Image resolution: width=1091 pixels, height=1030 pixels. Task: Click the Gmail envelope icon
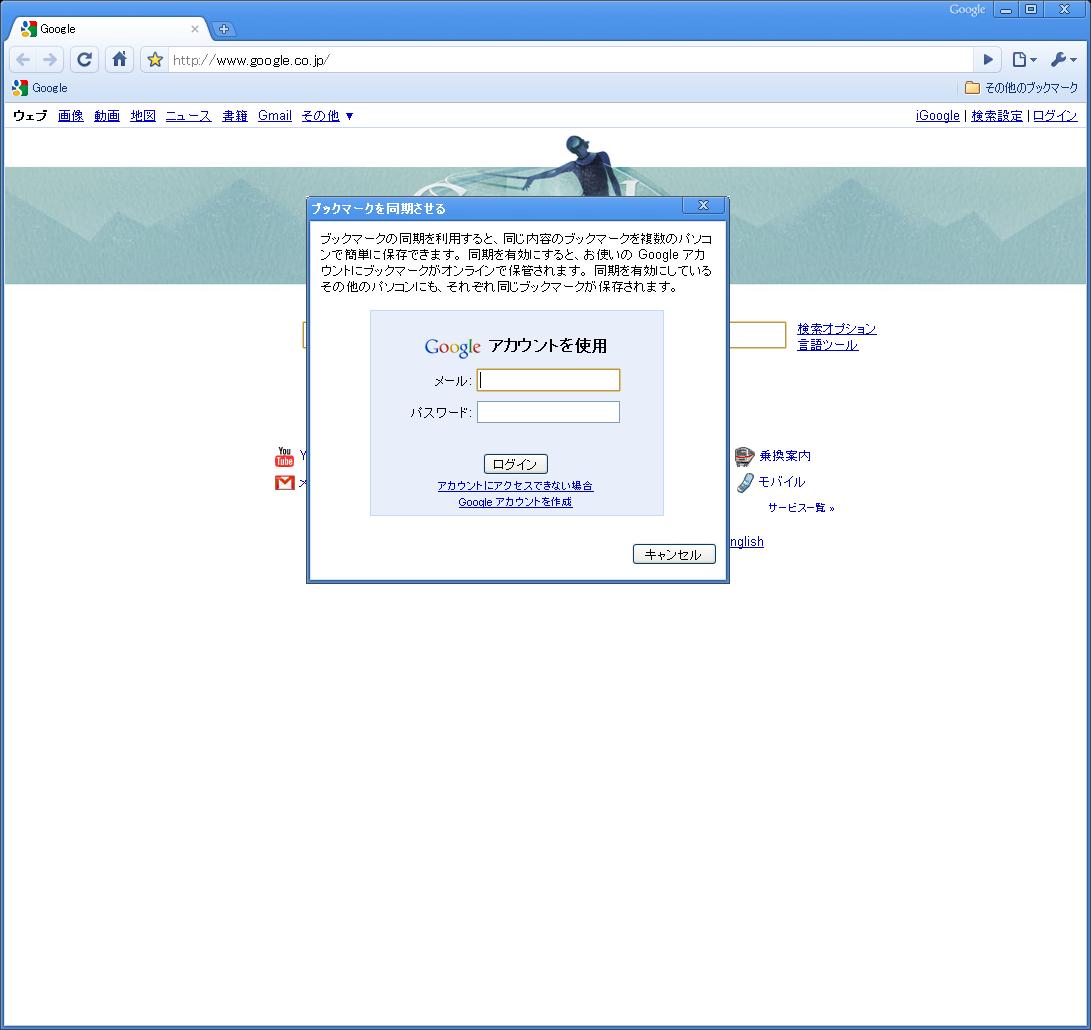(285, 482)
